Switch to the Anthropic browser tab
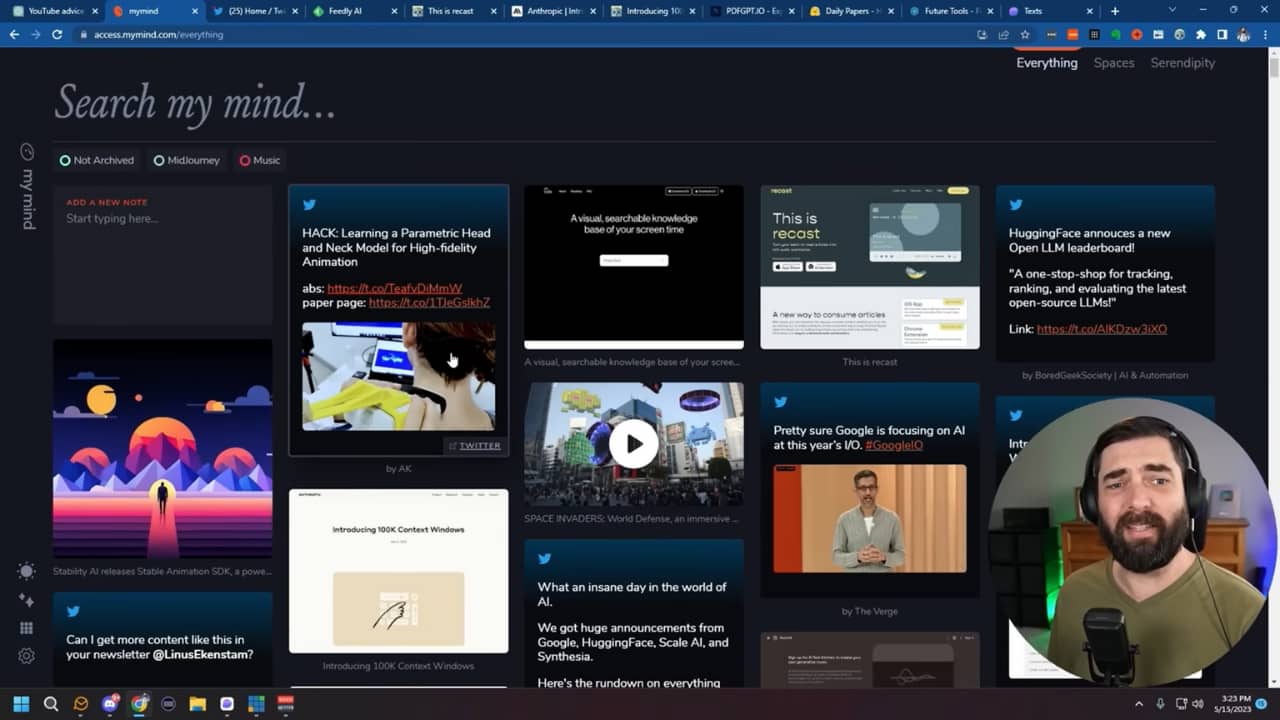 coord(554,11)
